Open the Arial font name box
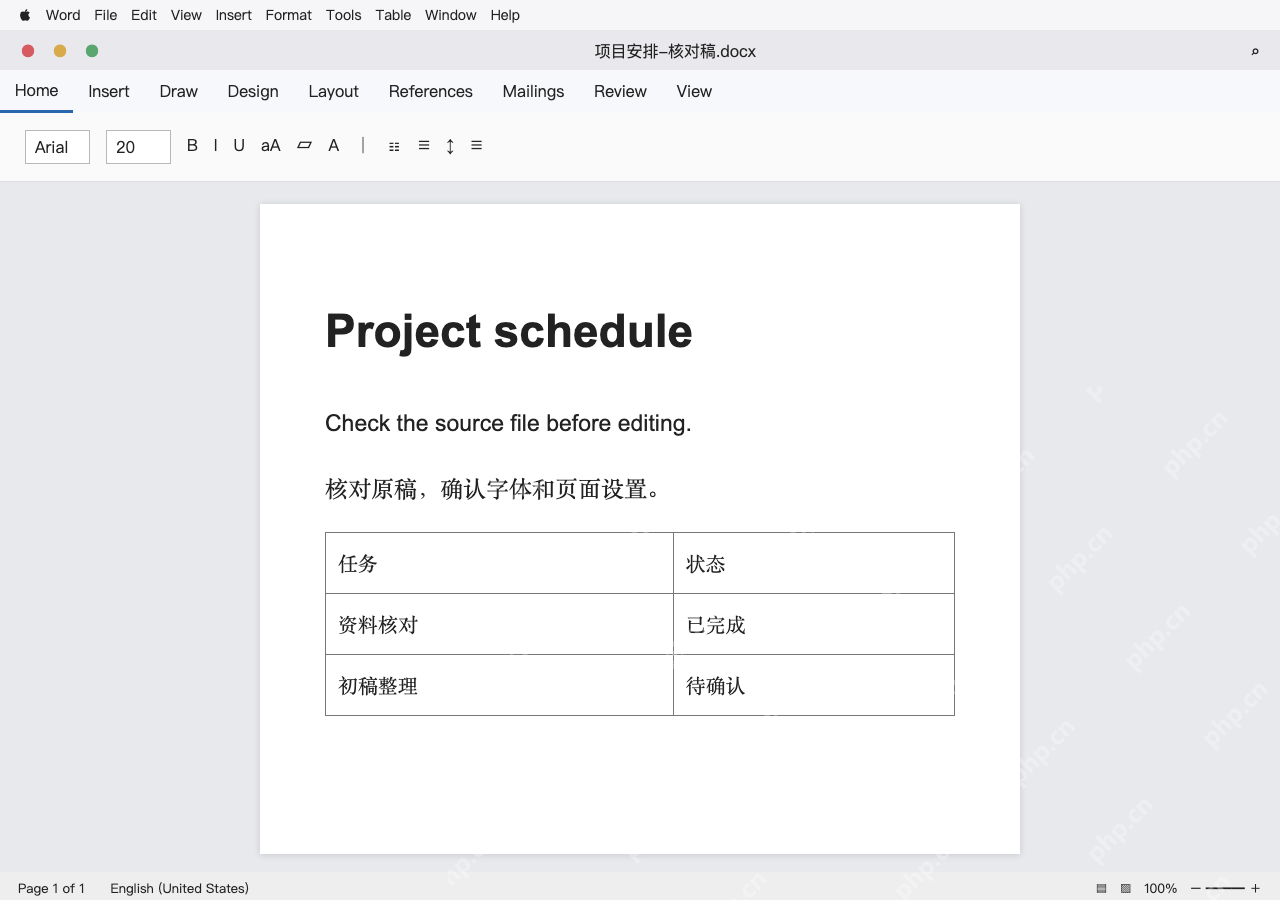 (57, 147)
